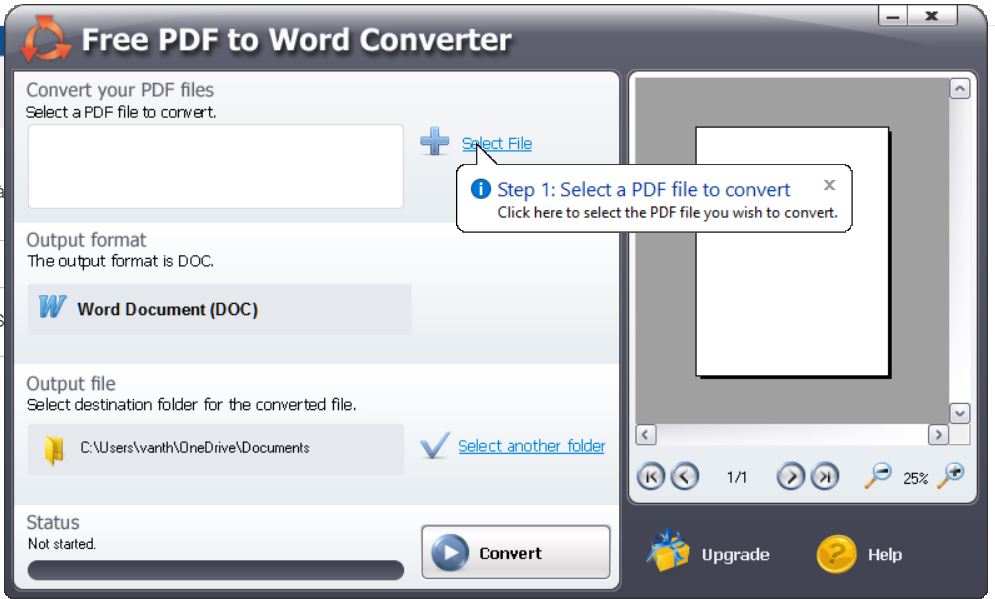This screenshot has height=599, width=995.
Task: Open the Help option
Action: click(x=885, y=555)
